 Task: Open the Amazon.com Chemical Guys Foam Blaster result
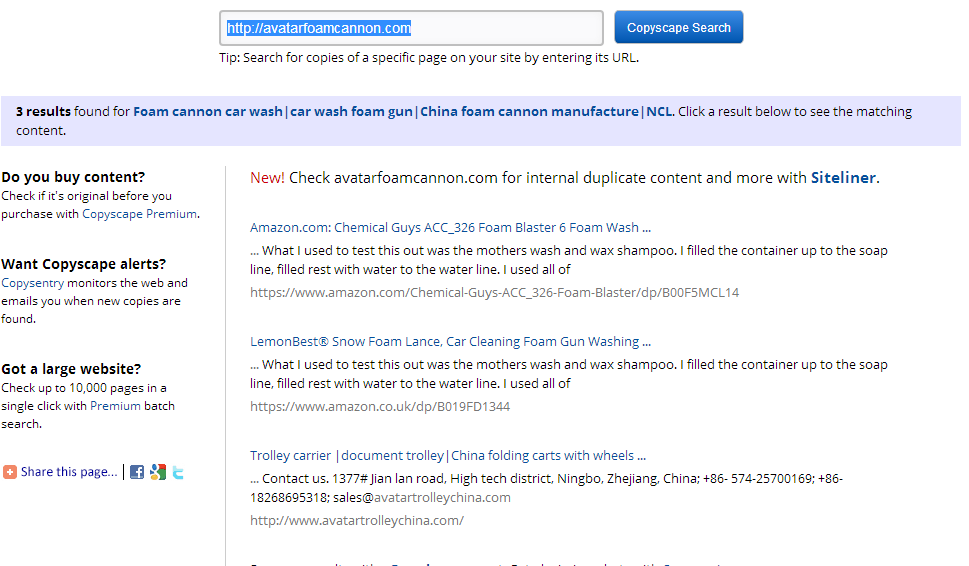coord(450,227)
